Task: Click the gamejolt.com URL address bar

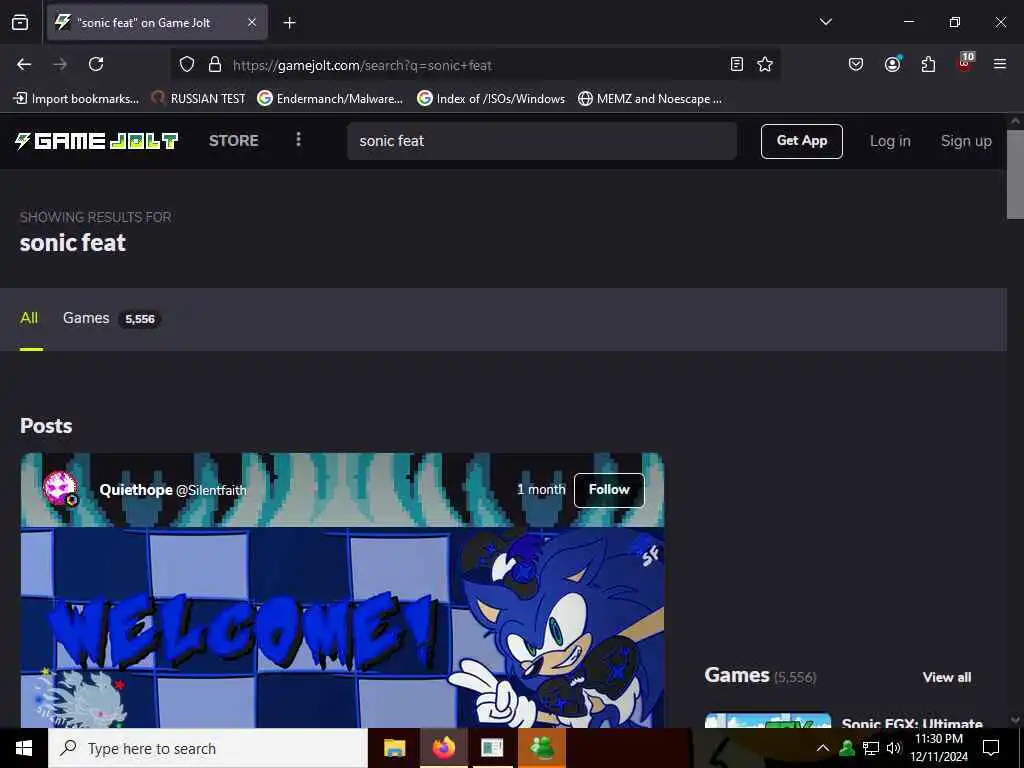Action: click(475, 65)
